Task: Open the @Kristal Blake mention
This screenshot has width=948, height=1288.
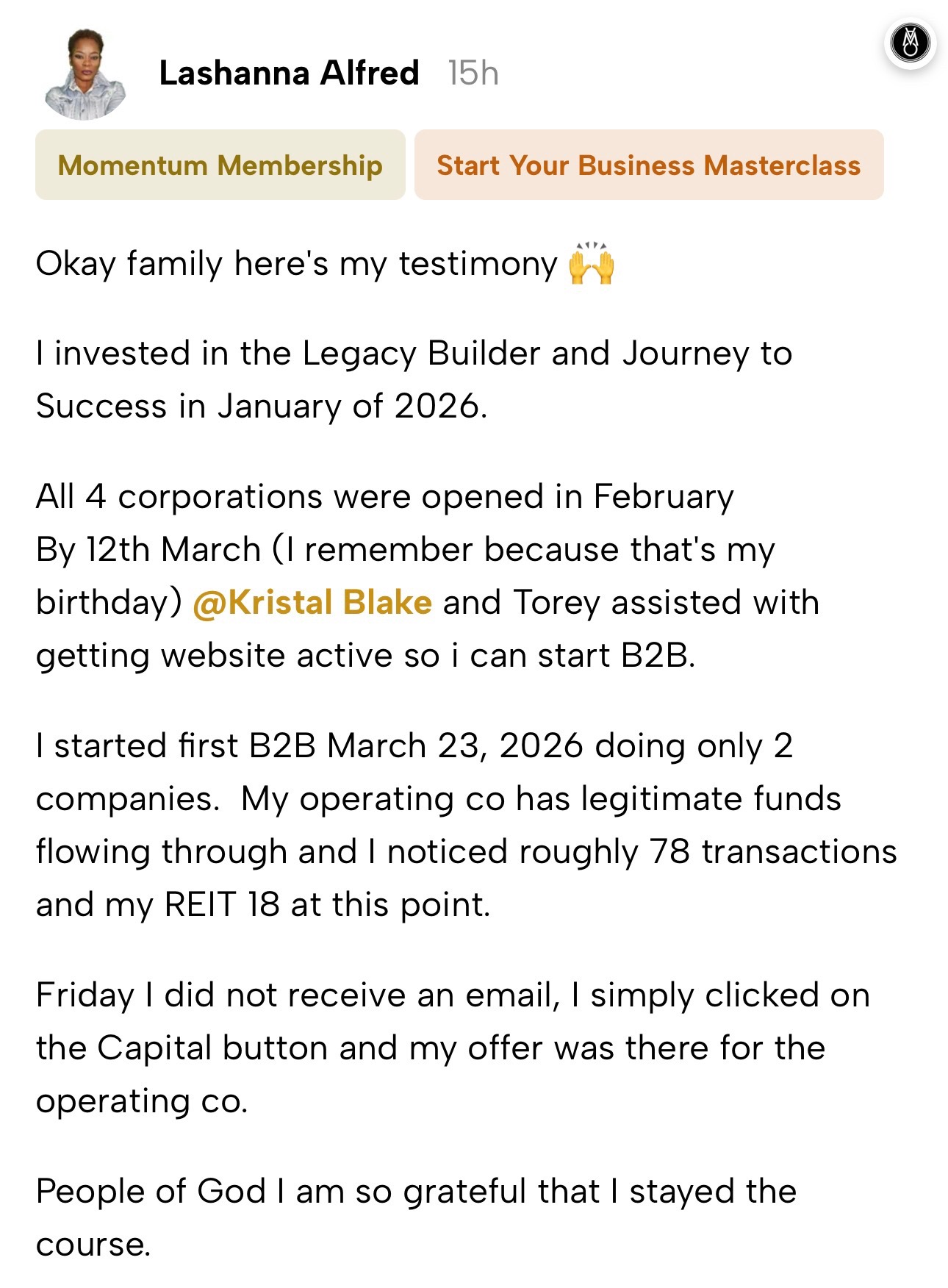Action: click(x=312, y=602)
